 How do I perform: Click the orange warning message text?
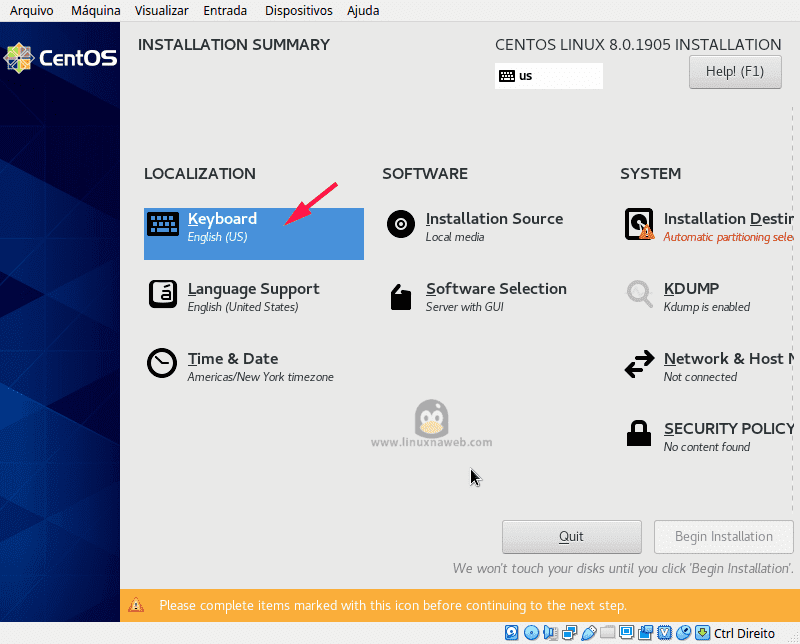point(393,606)
